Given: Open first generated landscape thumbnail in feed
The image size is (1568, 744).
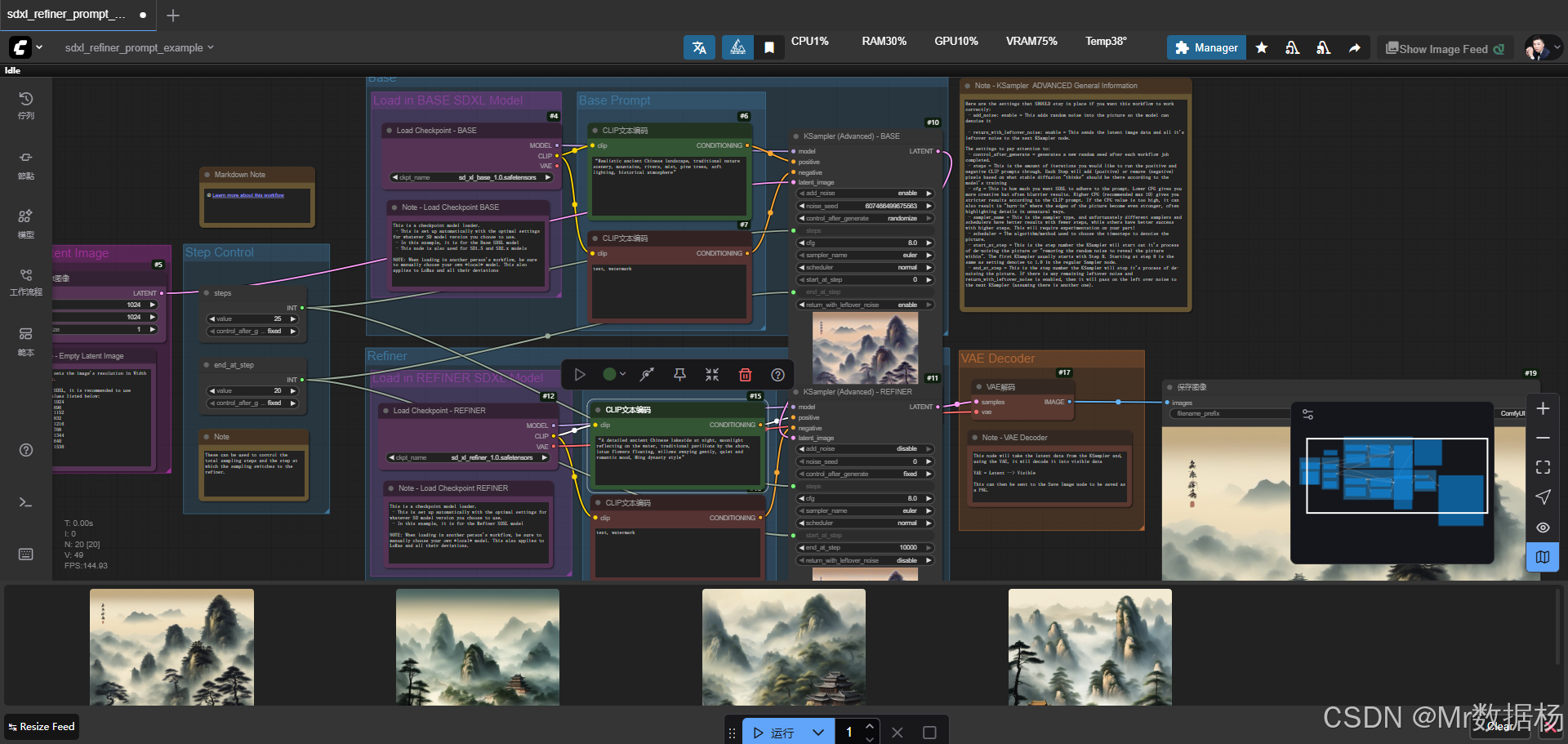Looking at the screenshot, I should click(171, 647).
